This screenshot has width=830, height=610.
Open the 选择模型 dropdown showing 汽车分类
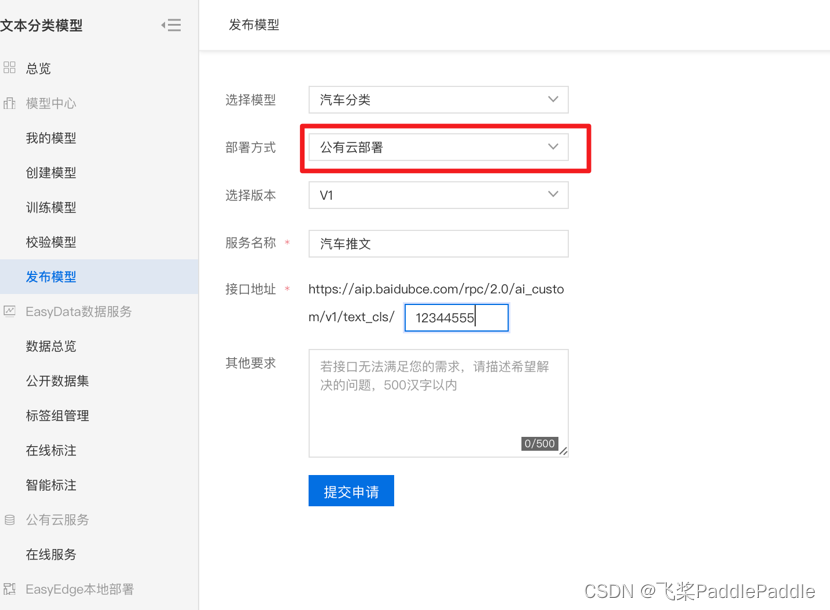tap(438, 100)
